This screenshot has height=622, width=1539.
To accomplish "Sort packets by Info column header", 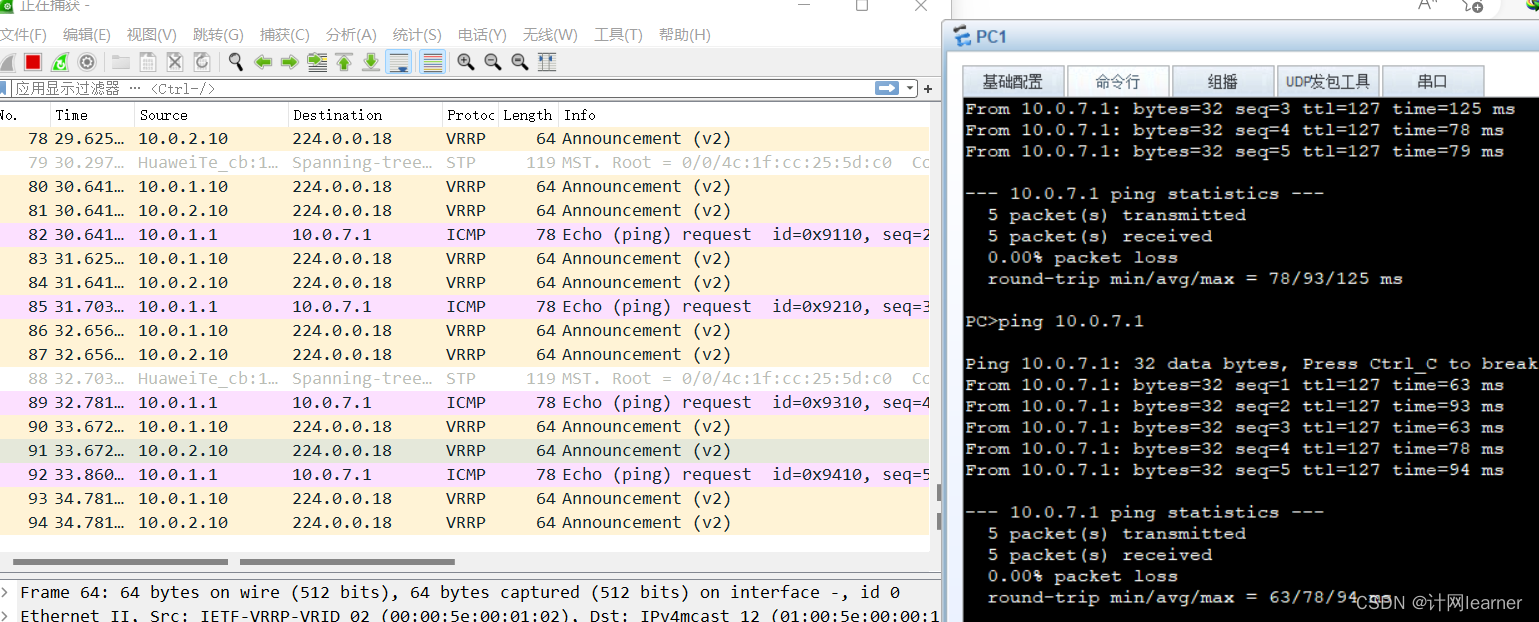I will [743, 115].
